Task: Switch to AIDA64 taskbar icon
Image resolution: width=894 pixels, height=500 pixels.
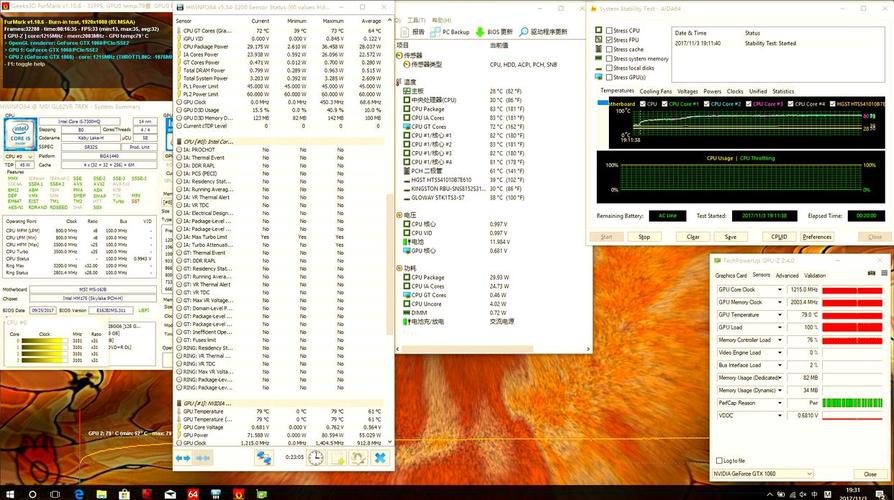Action: tap(193, 494)
